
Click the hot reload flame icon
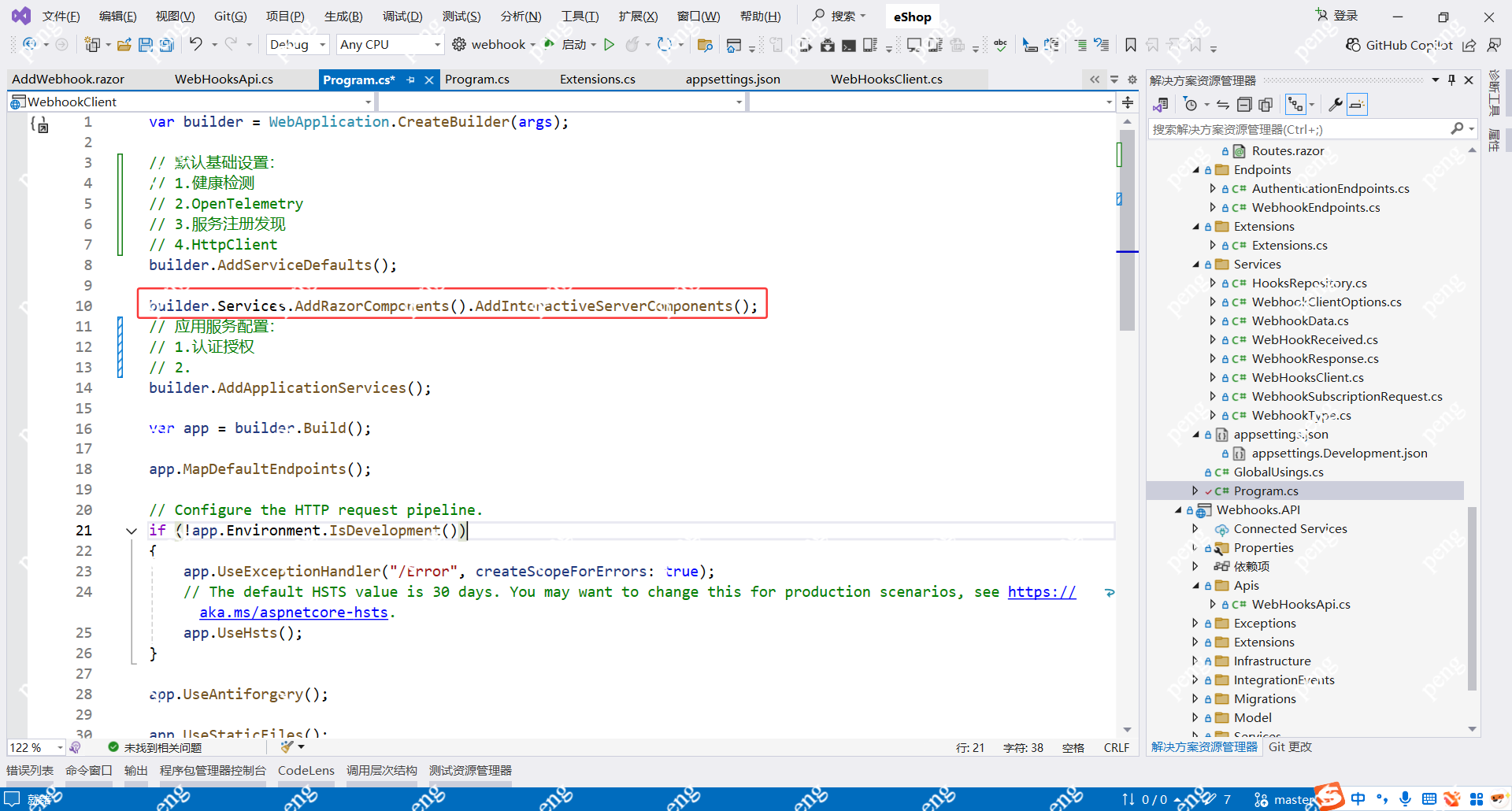632,45
